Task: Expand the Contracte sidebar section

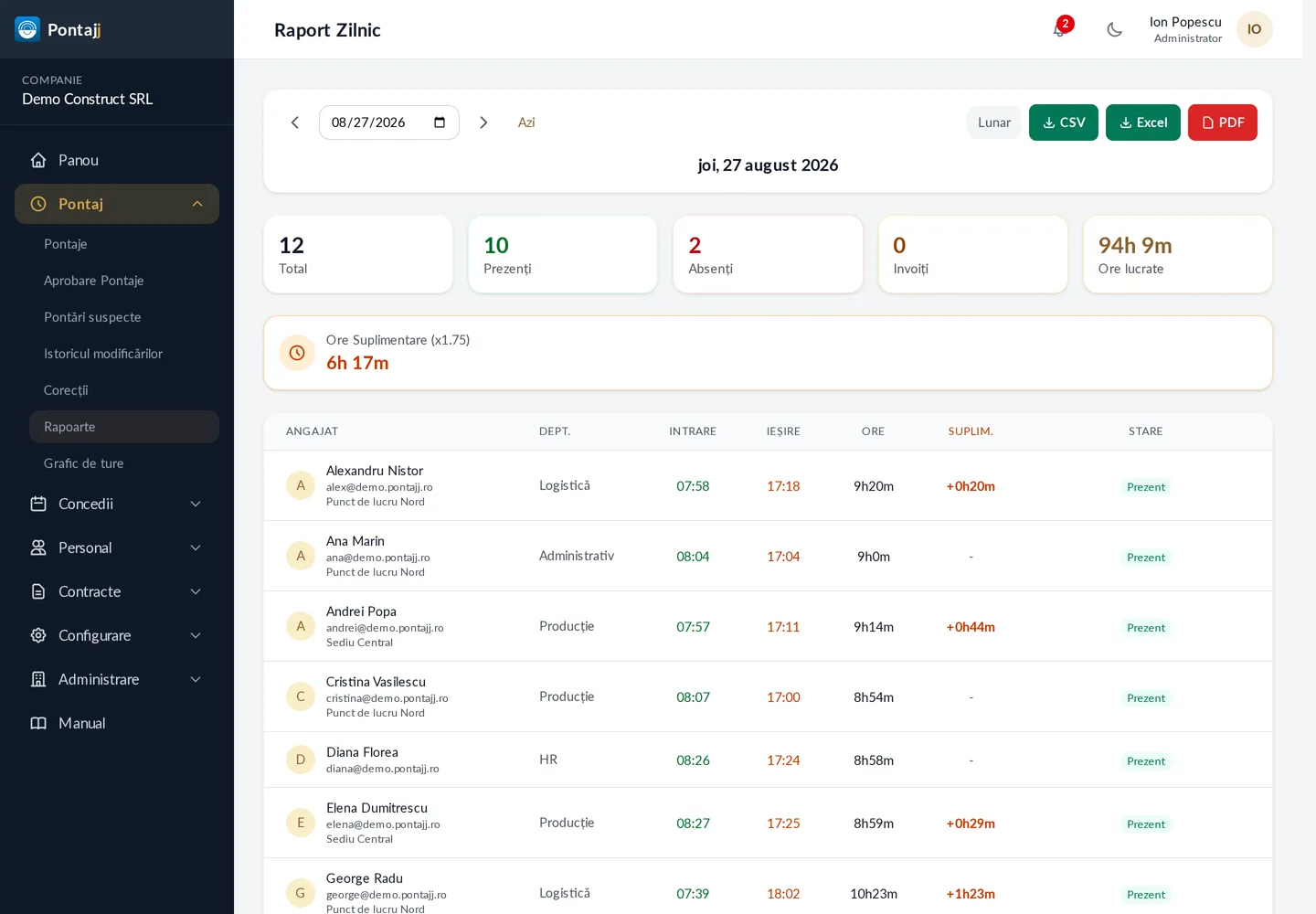Action: pos(117,591)
